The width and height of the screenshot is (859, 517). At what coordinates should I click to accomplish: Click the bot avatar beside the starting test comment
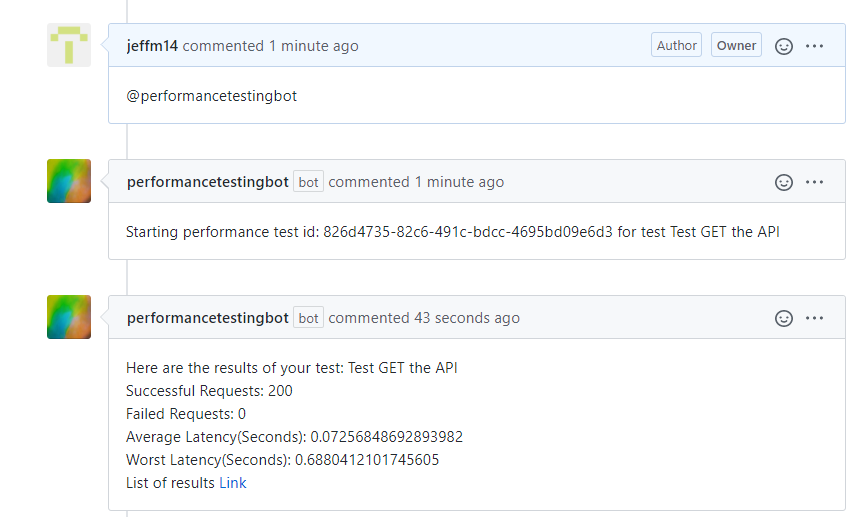[69, 181]
